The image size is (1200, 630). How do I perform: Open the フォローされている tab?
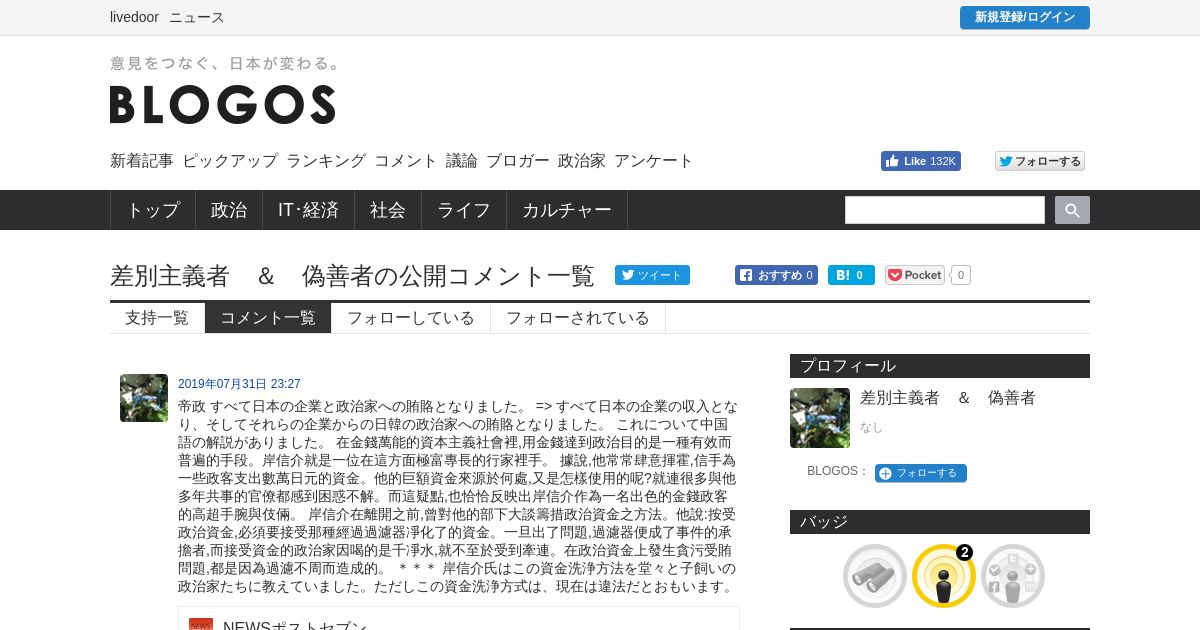tap(578, 318)
